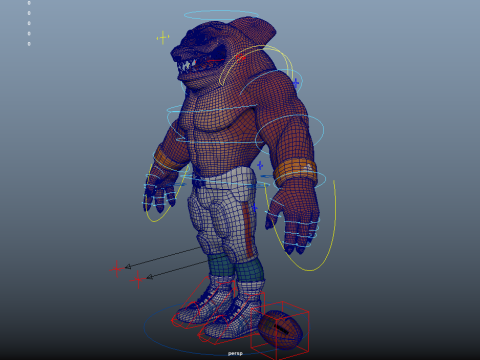
Task: Pick the small red circle control on the head
Action: 241,58
